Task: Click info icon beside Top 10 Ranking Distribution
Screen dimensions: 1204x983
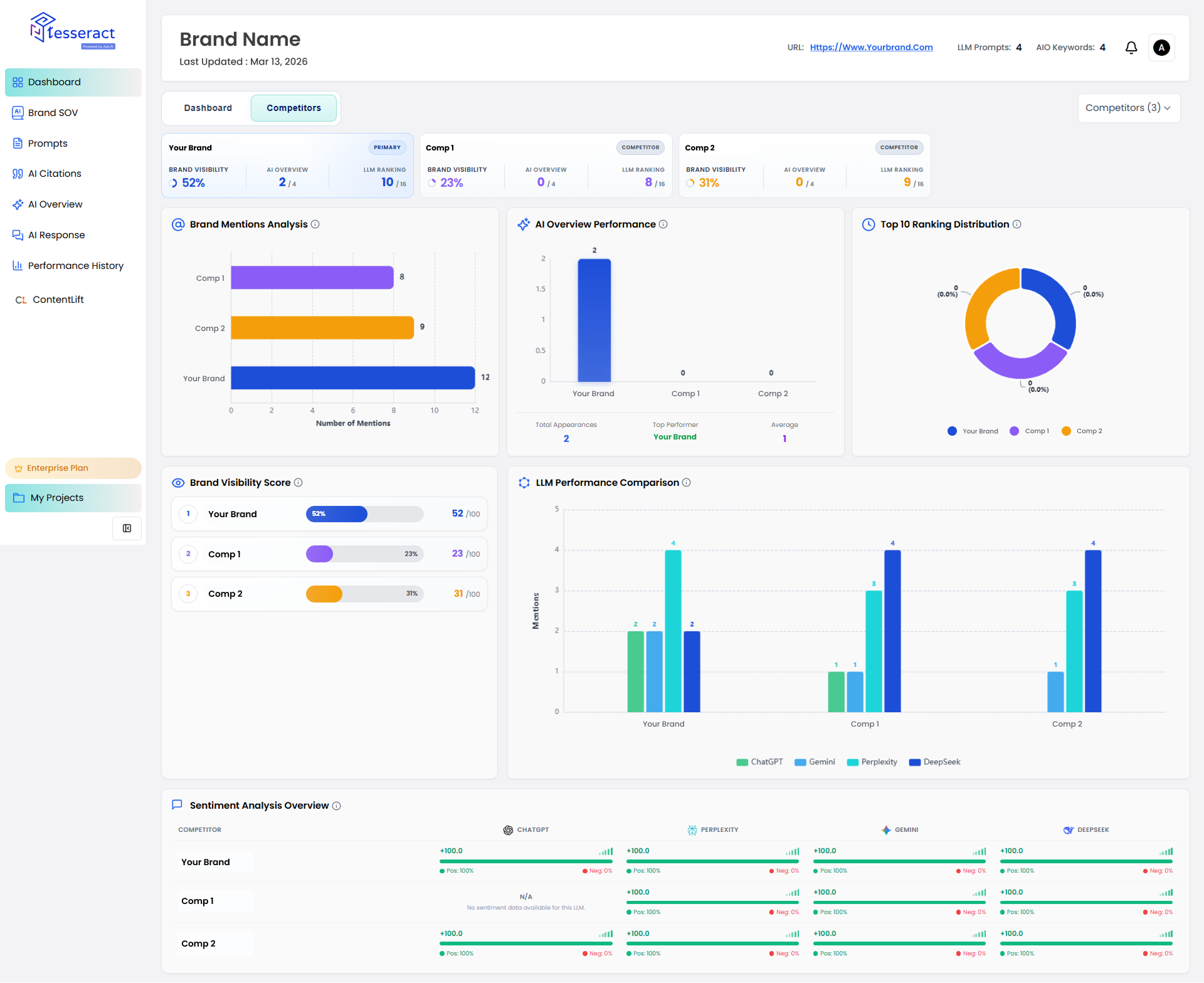Action: tap(1017, 224)
